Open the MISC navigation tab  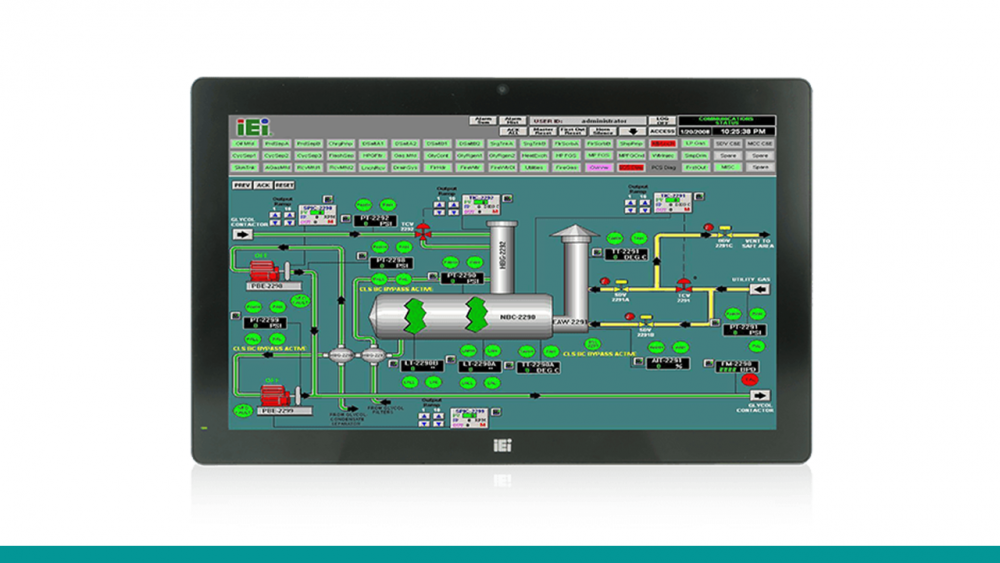click(x=728, y=167)
